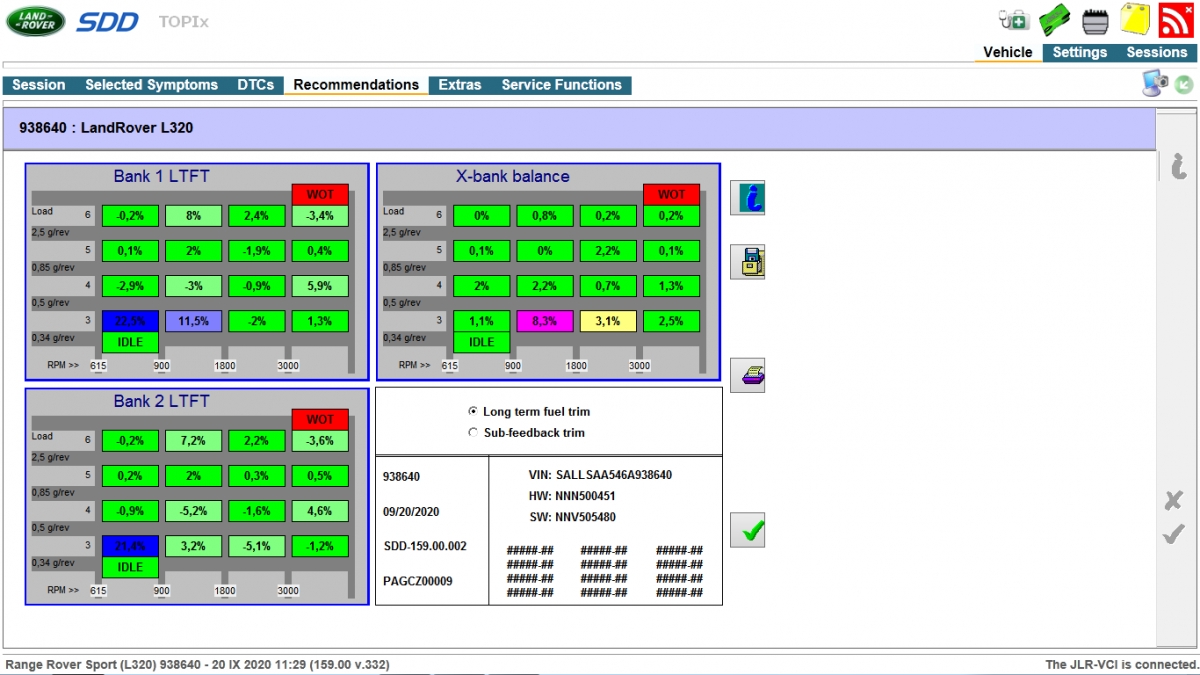Capture screen with the camera icon
Viewport: 1200px width, 675px height.
point(1154,84)
